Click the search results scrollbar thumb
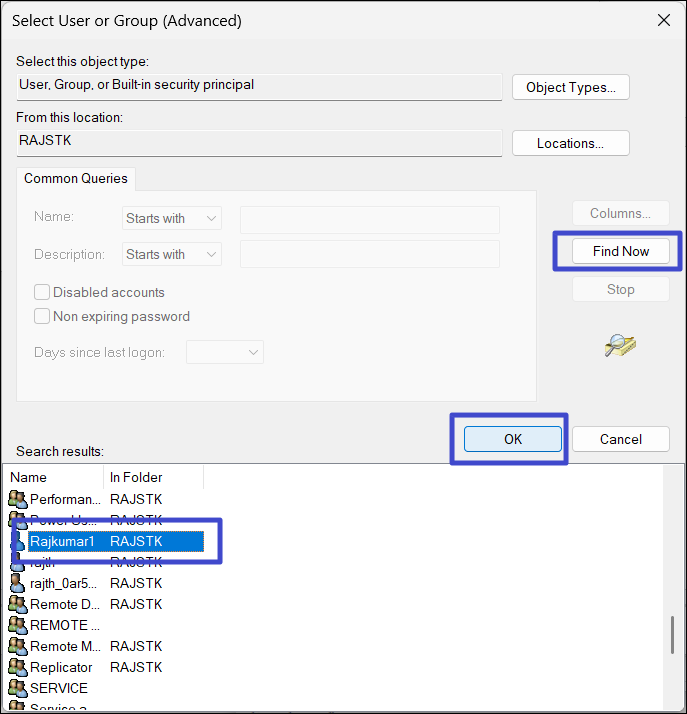The height and width of the screenshot is (714, 687). 672,635
